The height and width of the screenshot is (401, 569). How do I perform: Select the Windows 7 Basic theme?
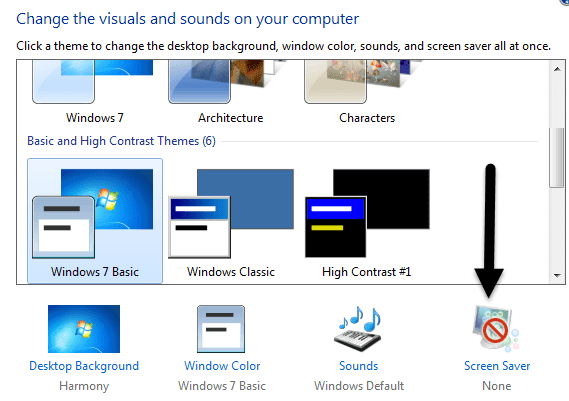(95, 221)
